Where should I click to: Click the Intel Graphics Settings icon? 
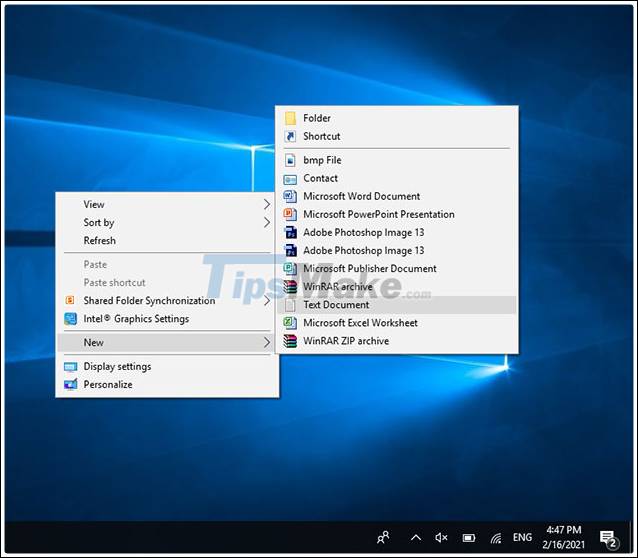70,319
